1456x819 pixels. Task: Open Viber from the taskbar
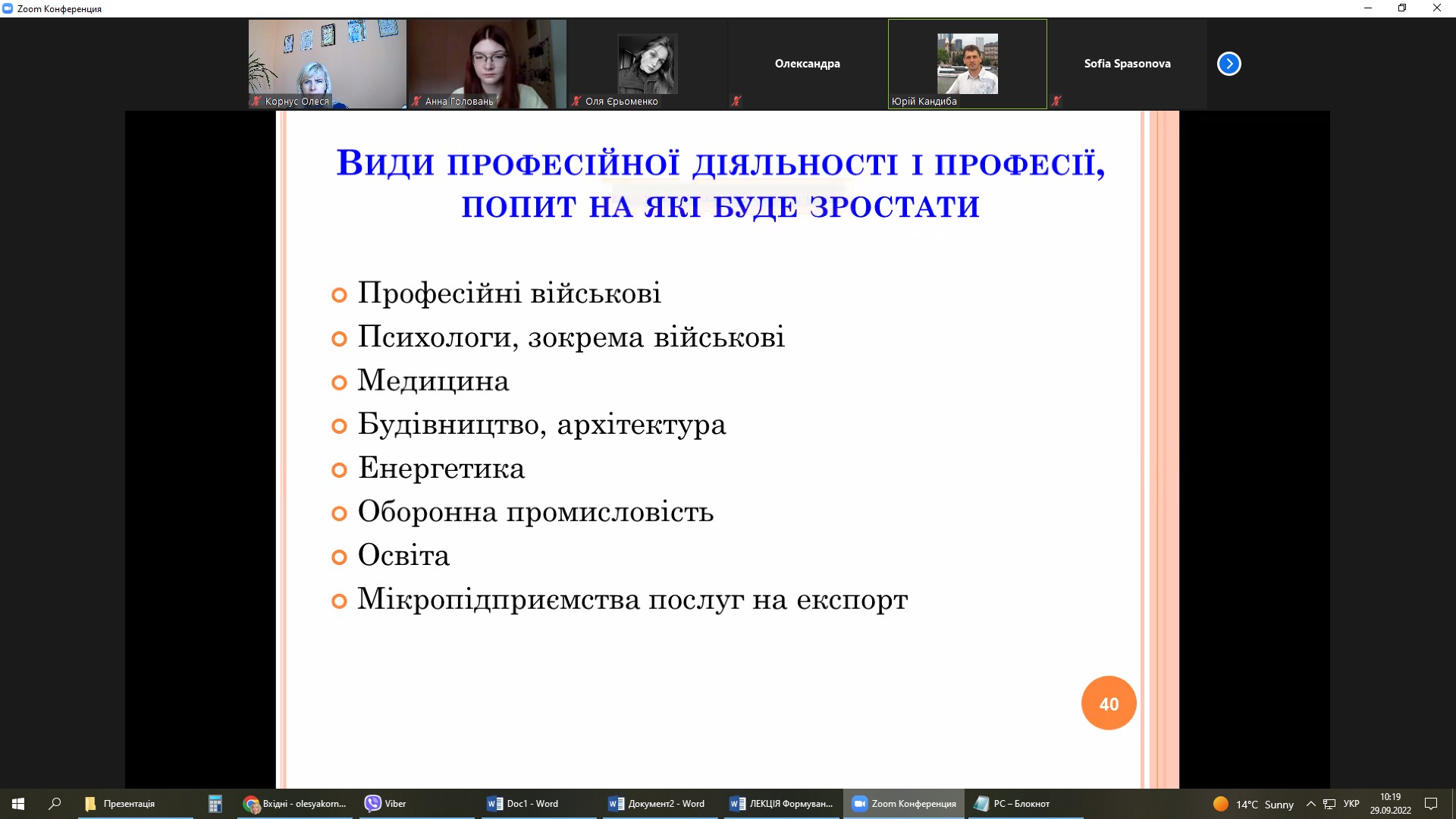point(385,804)
